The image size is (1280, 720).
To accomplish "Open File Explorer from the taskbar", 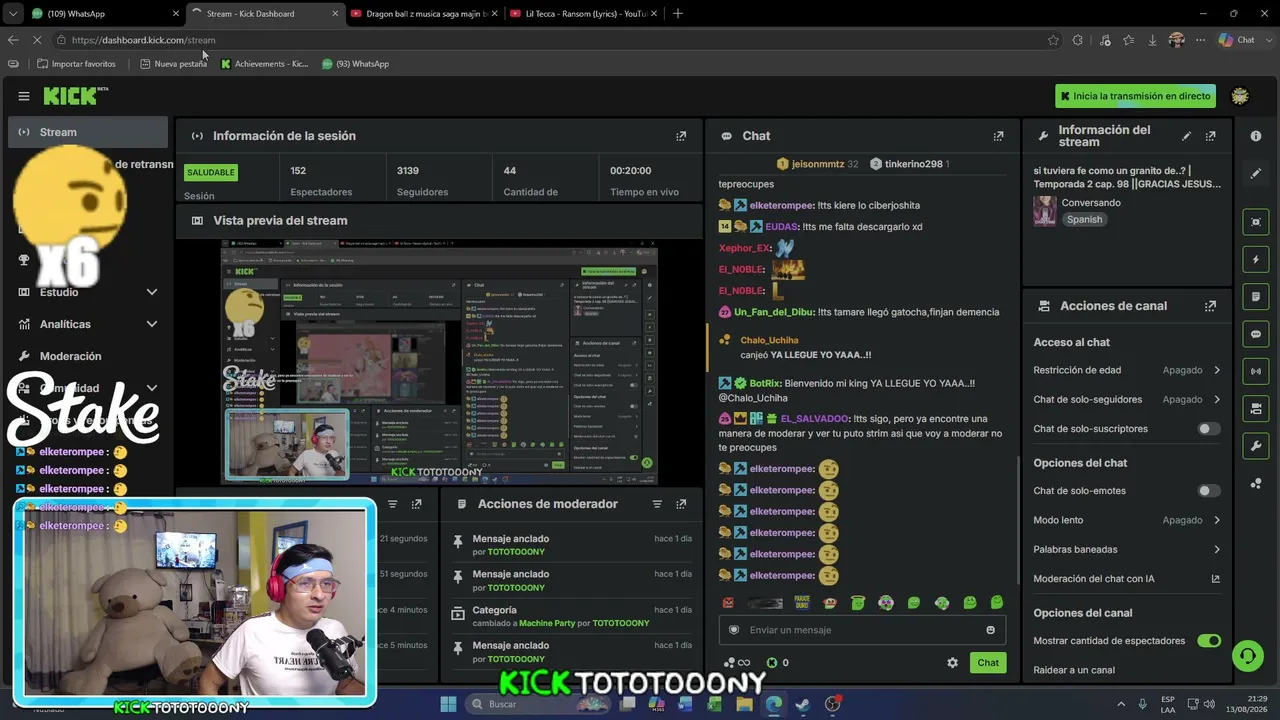I will [x=744, y=704].
